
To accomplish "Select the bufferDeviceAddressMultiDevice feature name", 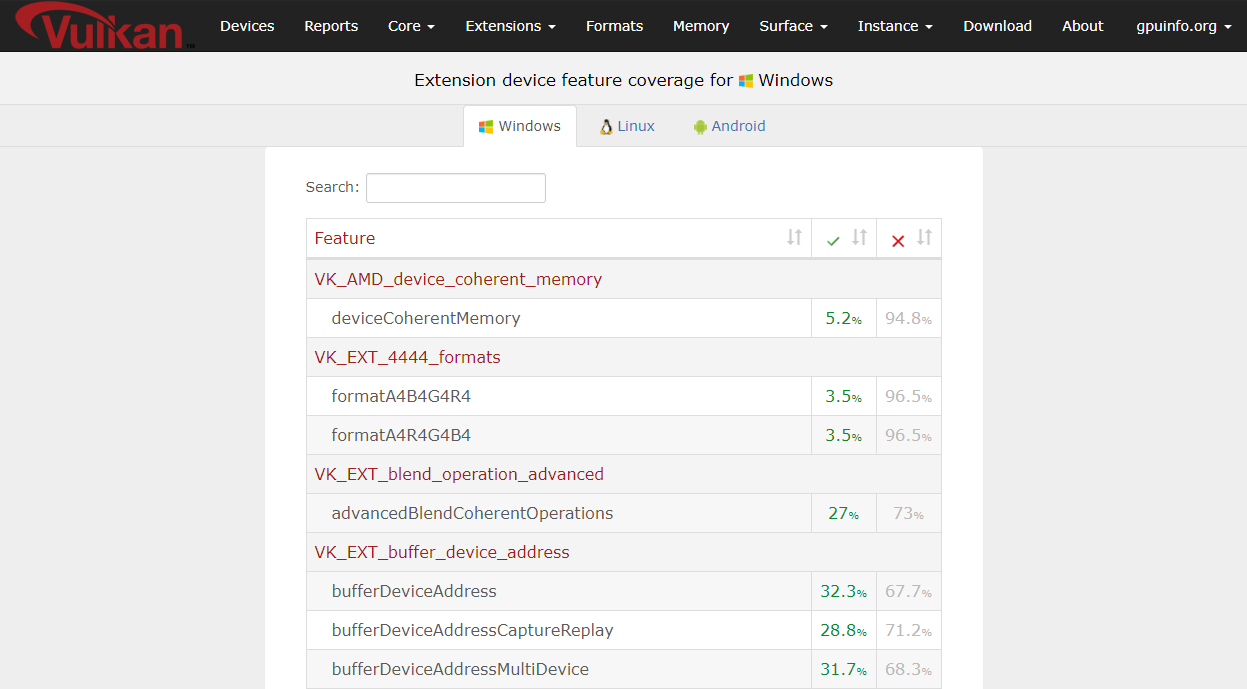I will click(460, 669).
